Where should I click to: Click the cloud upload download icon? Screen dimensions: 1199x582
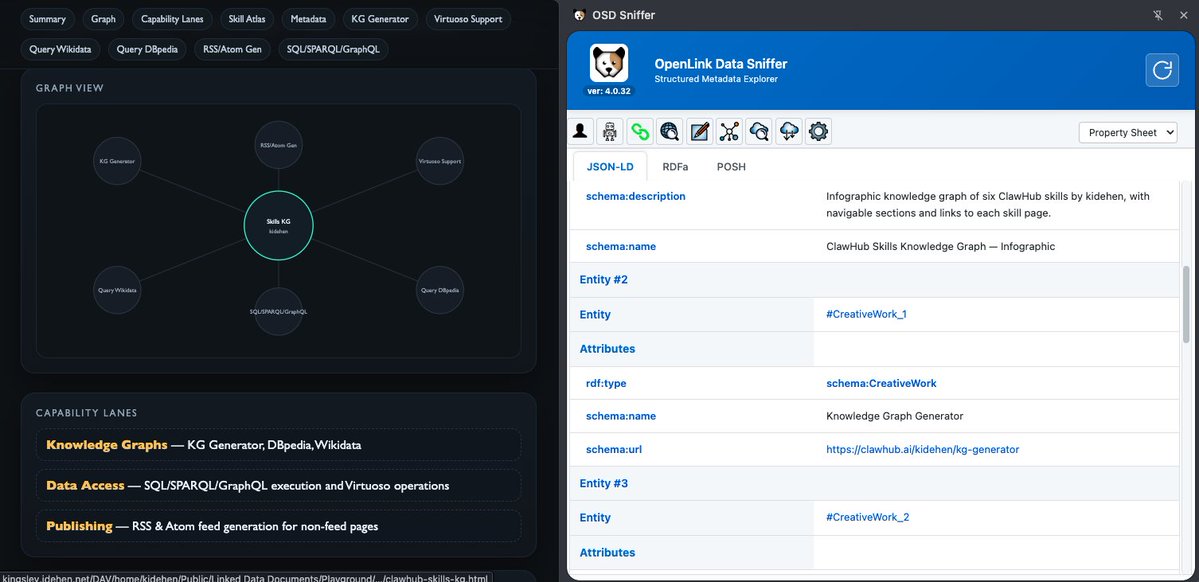pos(788,132)
